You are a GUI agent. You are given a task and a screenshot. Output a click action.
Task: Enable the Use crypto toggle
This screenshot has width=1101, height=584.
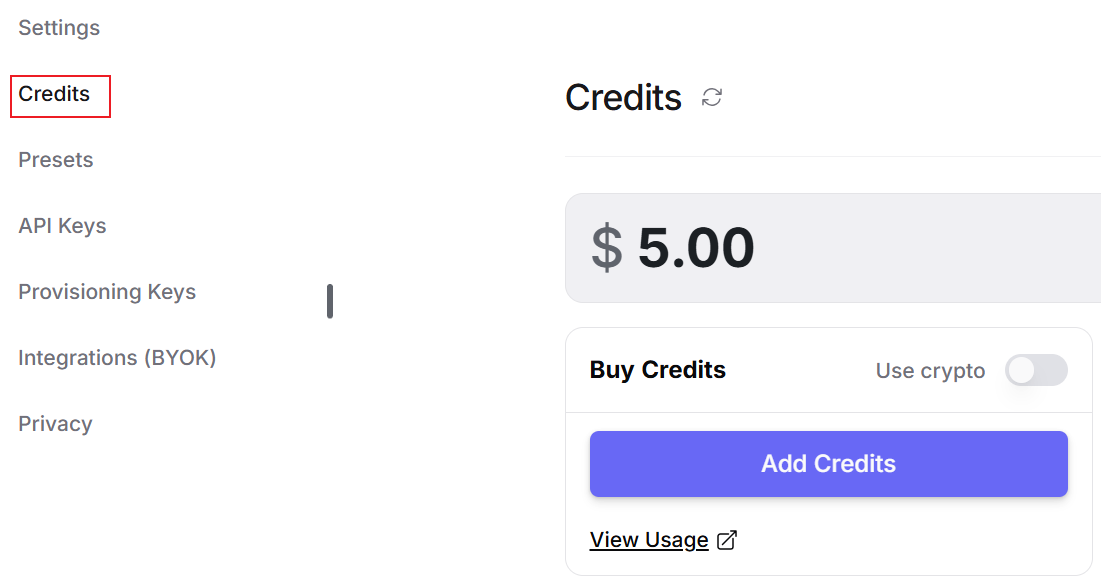pos(1036,370)
